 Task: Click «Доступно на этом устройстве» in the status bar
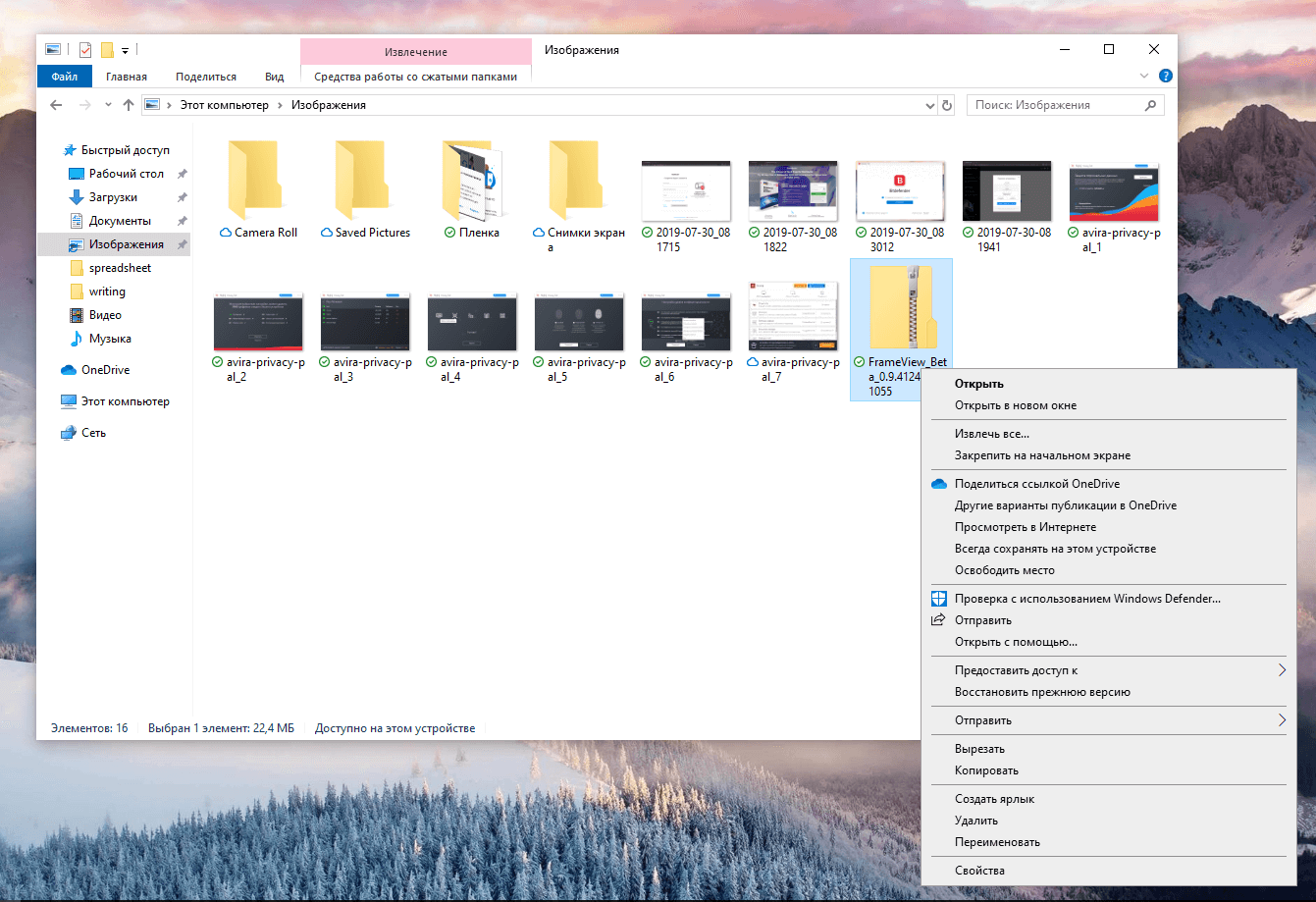395,727
